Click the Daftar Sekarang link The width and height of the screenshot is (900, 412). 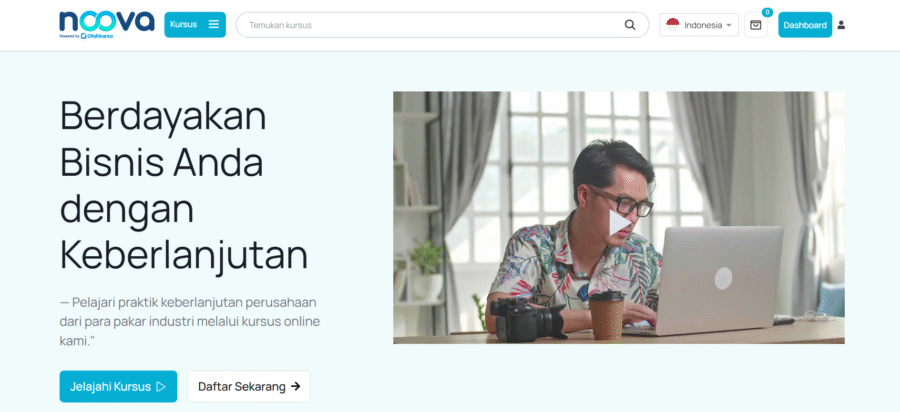pyautogui.click(x=241, y=387)
